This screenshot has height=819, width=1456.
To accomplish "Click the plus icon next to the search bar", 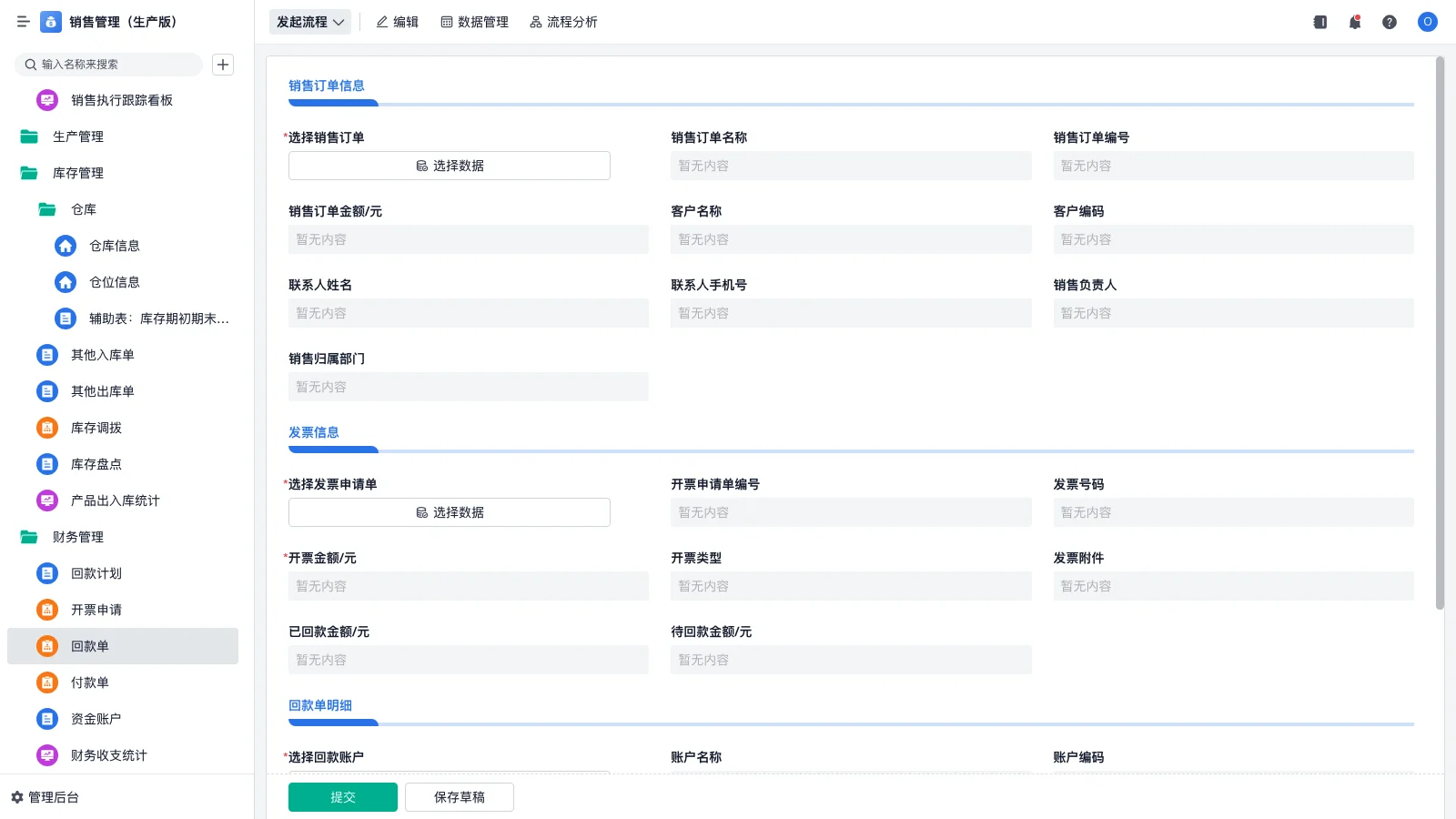I will 223,64.
